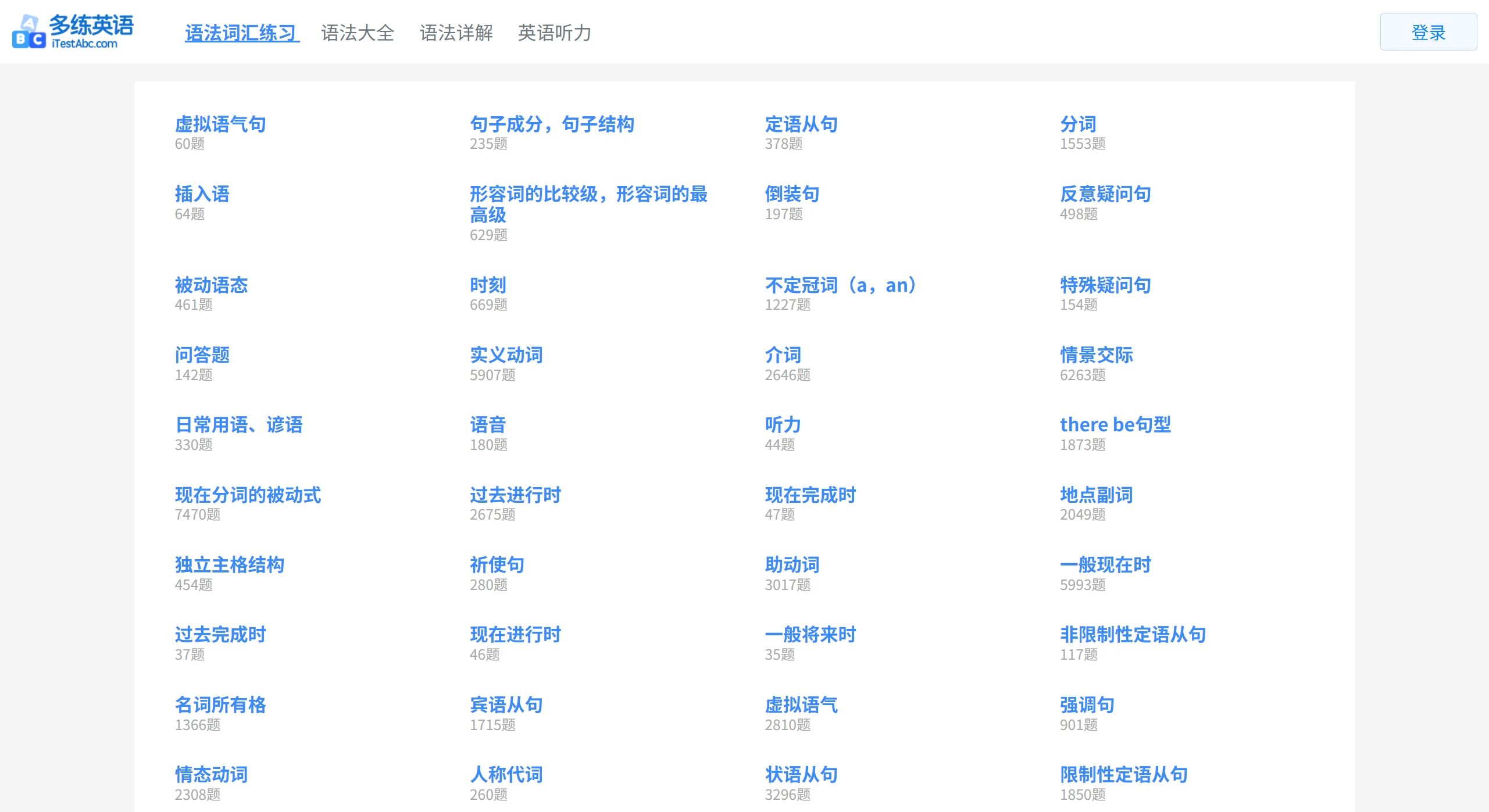1489x812 pixels.
Task: Select 情景交际 practice questions
Action: coord(1097,355)
